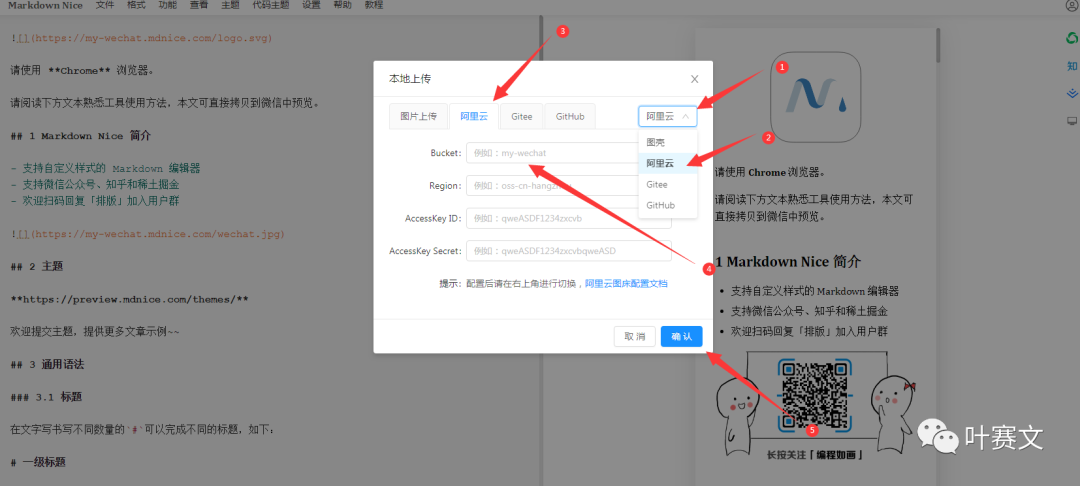Switch to the Gitee tab
The width and height of the screenshot is (1080, 486).
click(521, 116)
